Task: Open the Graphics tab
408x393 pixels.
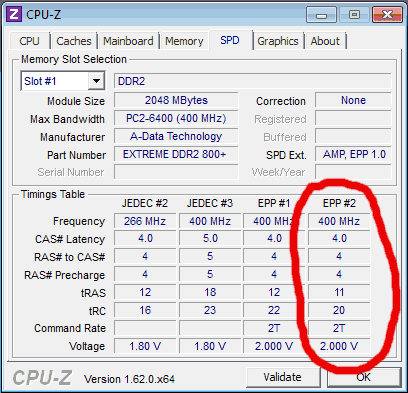Action: click(278, 41)
